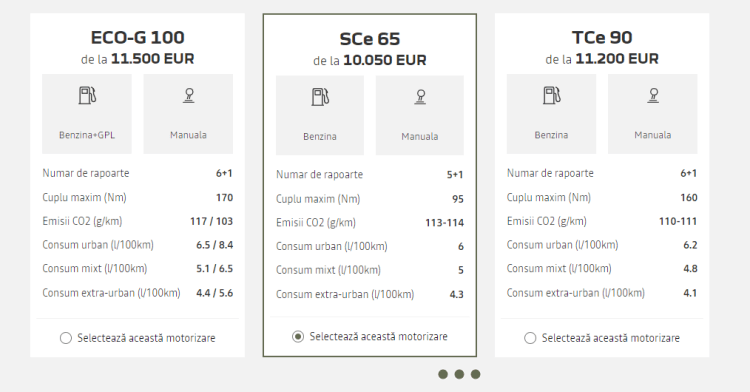Click gear shifter icon in ECO-G 100 card
This screenshot has height=392, width=750.
tap(188, 96)
